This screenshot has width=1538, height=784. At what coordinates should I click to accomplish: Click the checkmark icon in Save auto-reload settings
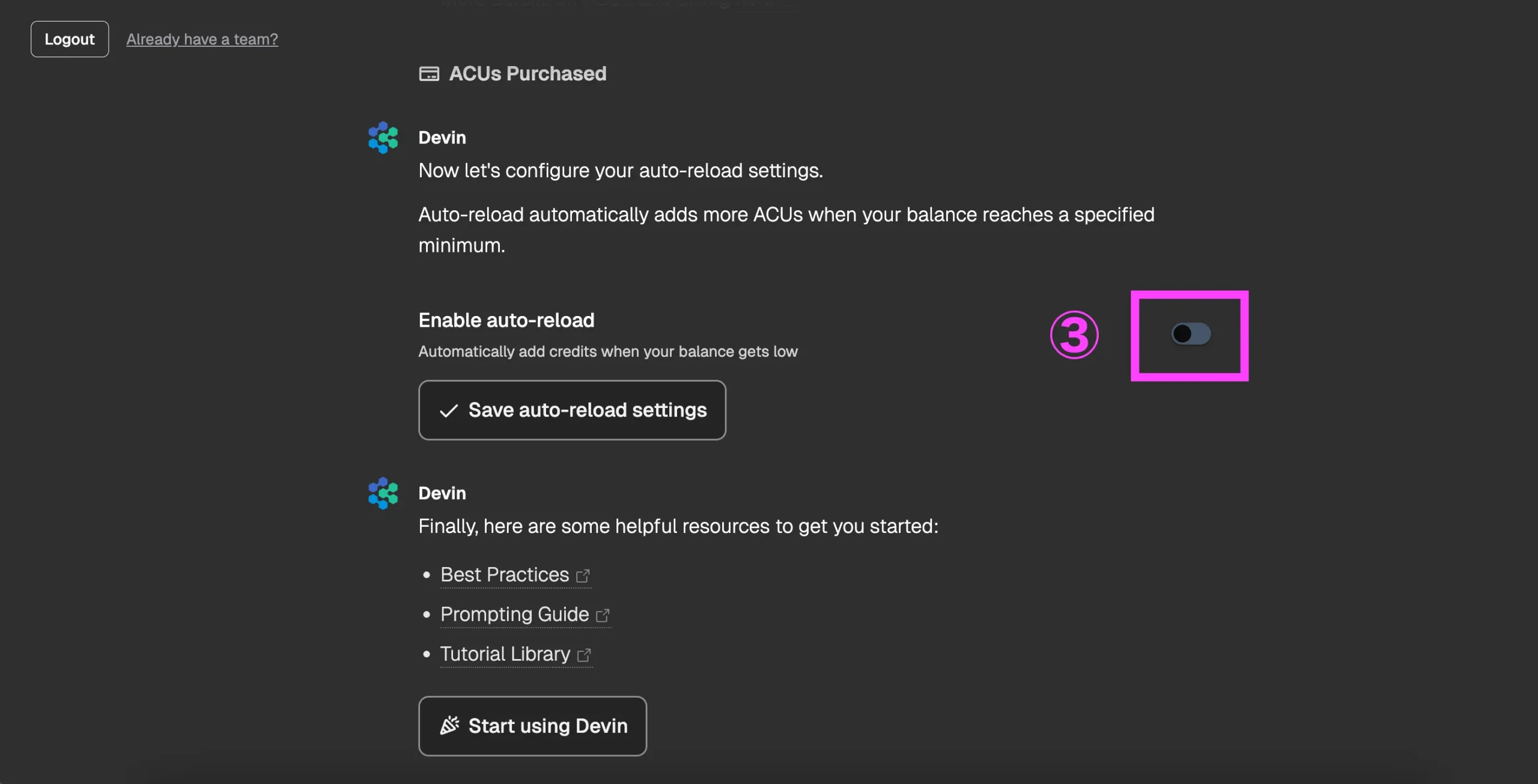[449, 411]
